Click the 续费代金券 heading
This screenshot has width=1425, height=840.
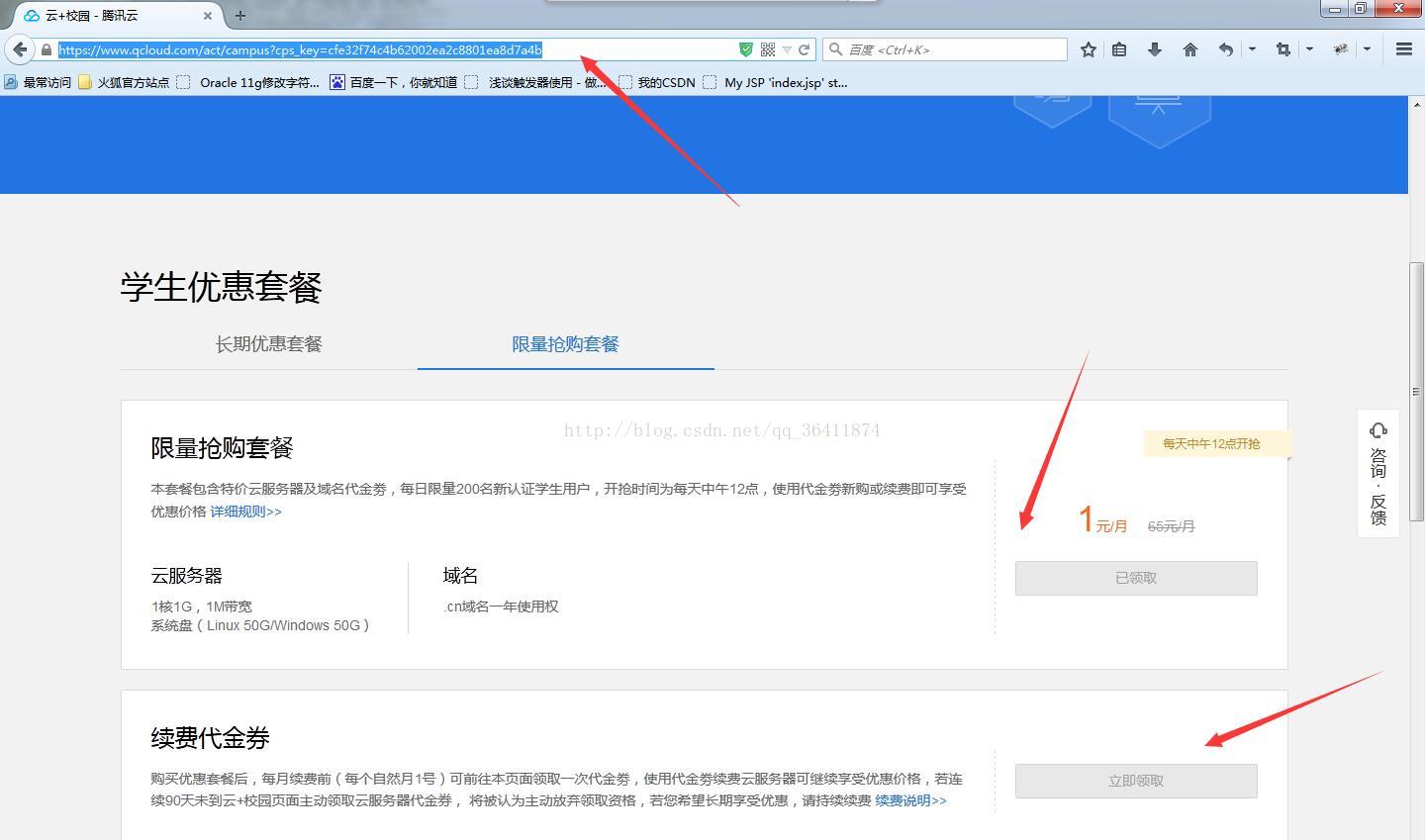pos(210,738)
